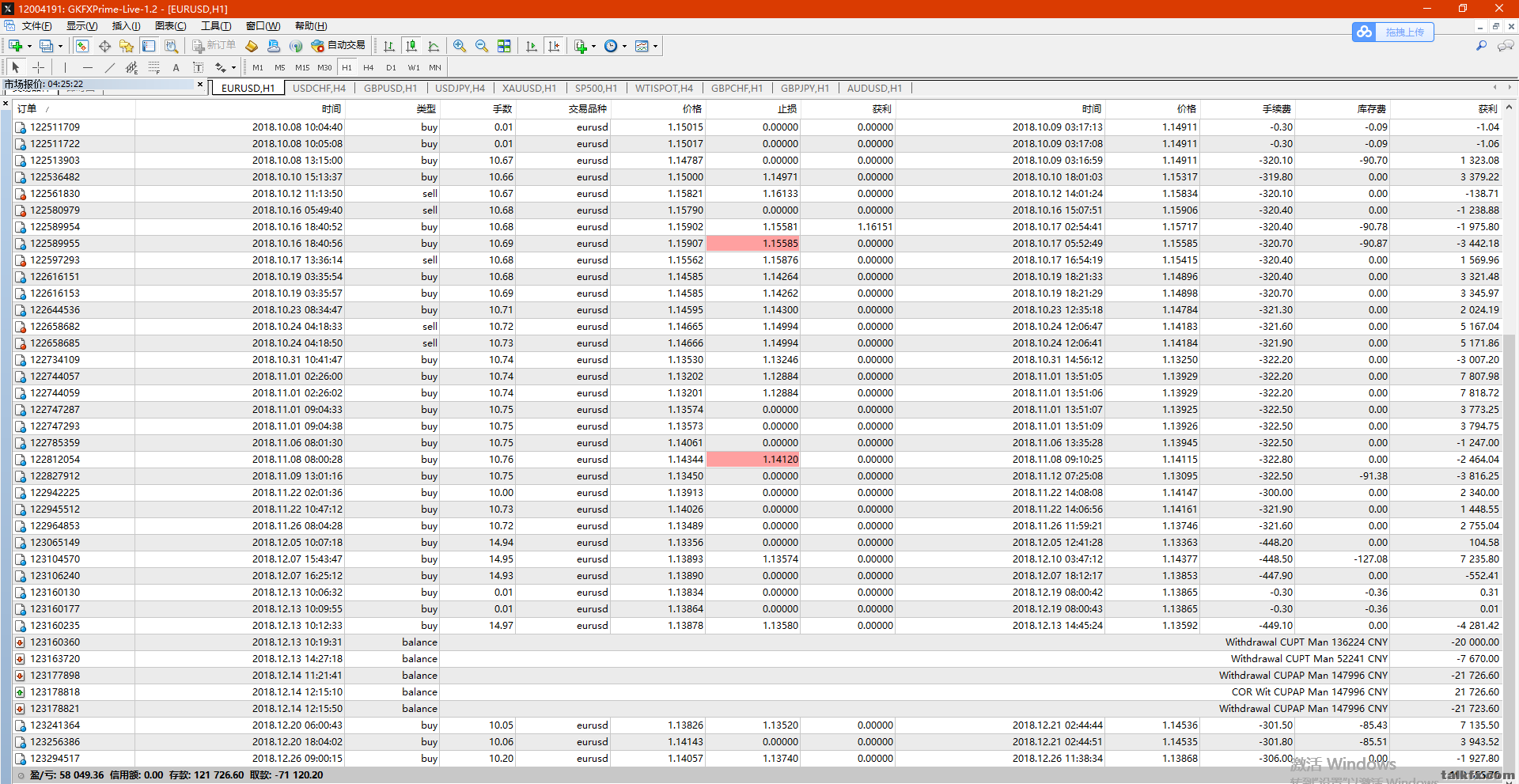Select the cursor arrow tool

(16, 67)
